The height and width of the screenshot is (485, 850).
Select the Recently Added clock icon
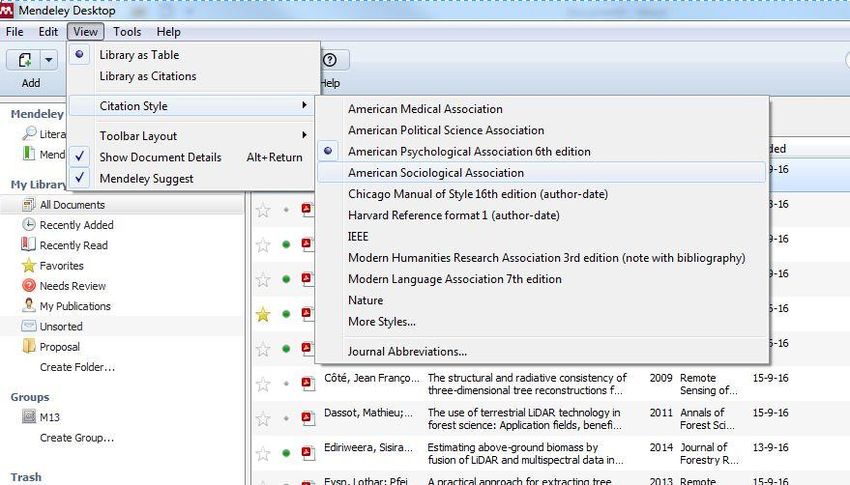29,224
